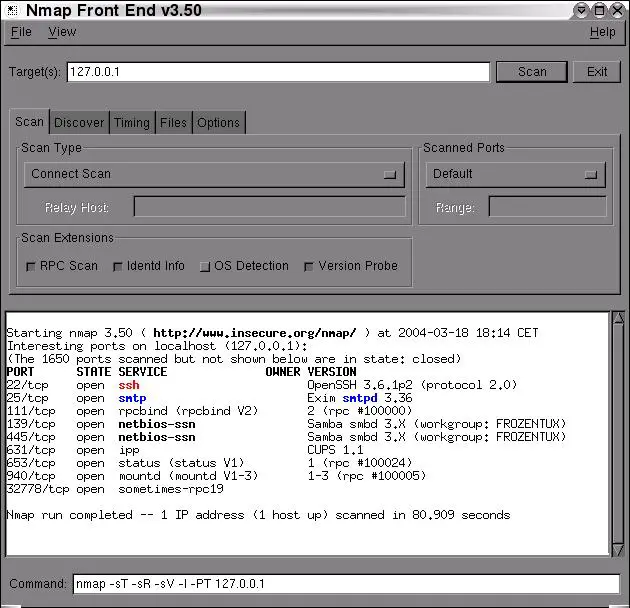Screen dimensions: 630x608
Task: Switch to the Timing tab
Action: pos(131,123)
